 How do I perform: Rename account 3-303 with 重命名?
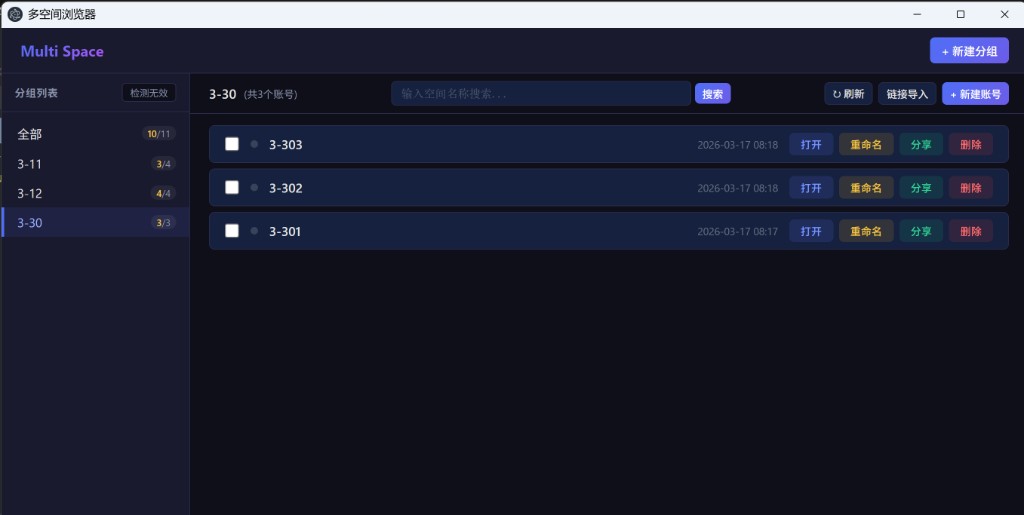click(866, 144)
